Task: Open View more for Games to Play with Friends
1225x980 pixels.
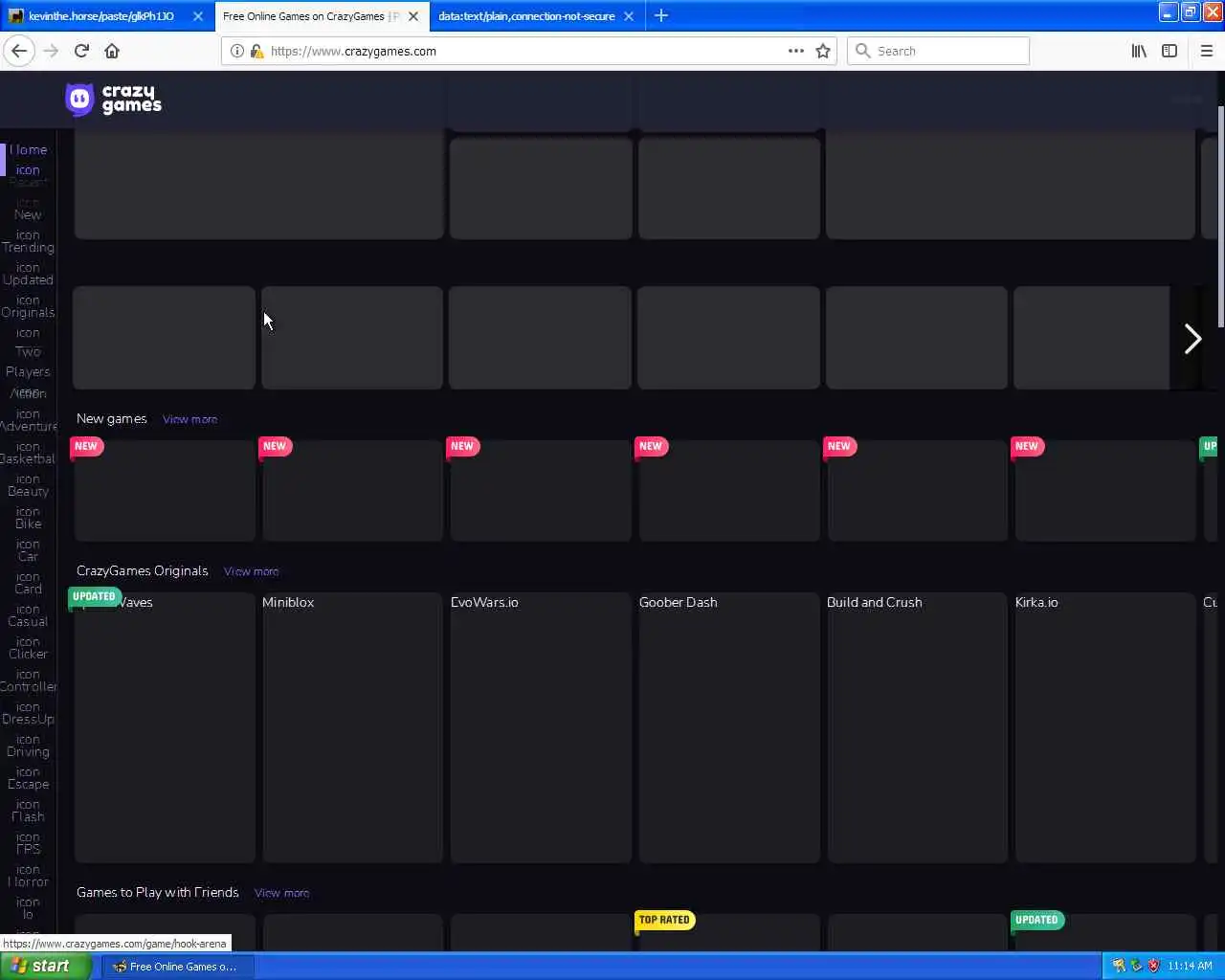Action: tap(281, 893)
